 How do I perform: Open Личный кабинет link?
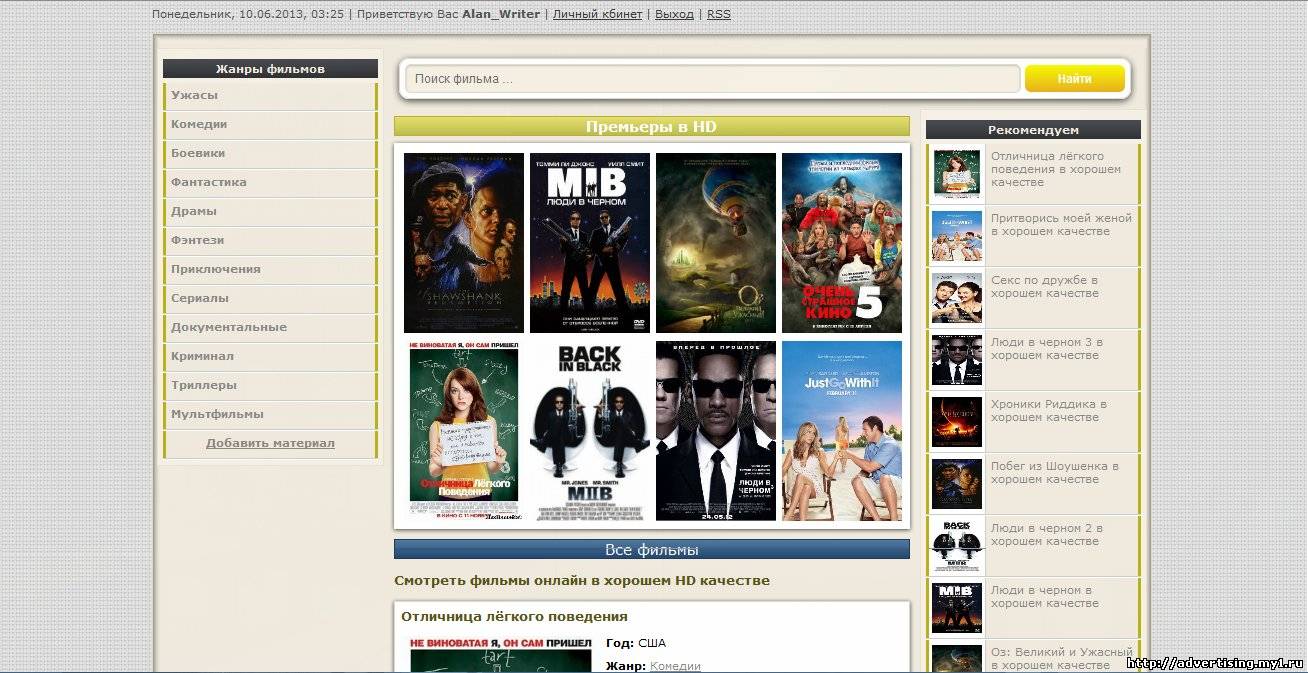(x=597, y=14)
